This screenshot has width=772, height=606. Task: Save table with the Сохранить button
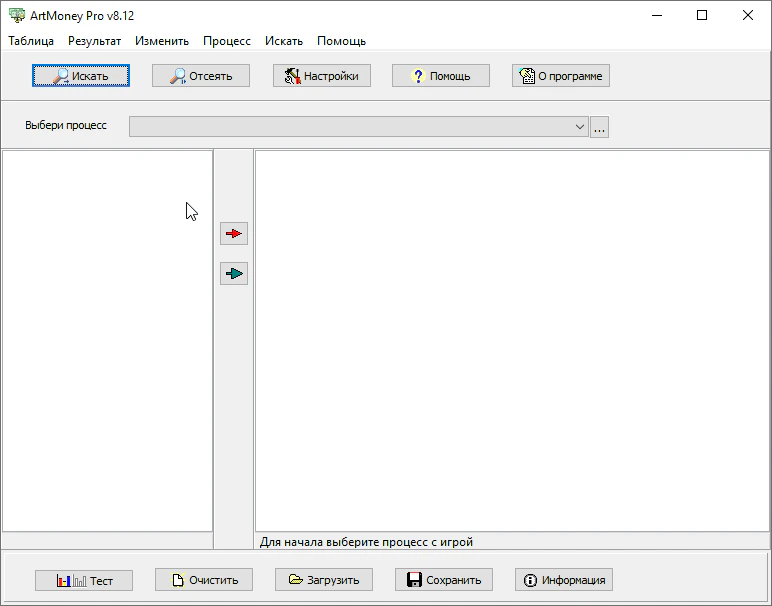coord(443,580)
